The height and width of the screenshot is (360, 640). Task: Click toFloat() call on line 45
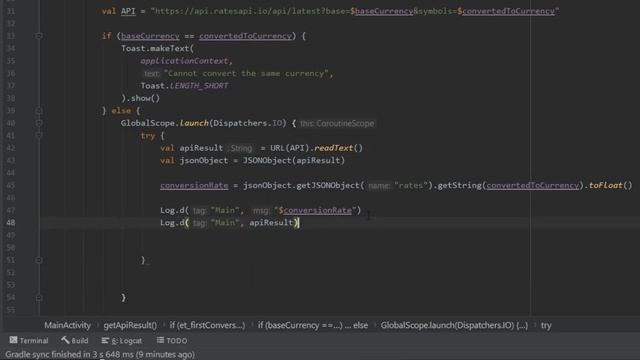click(610, 185)
